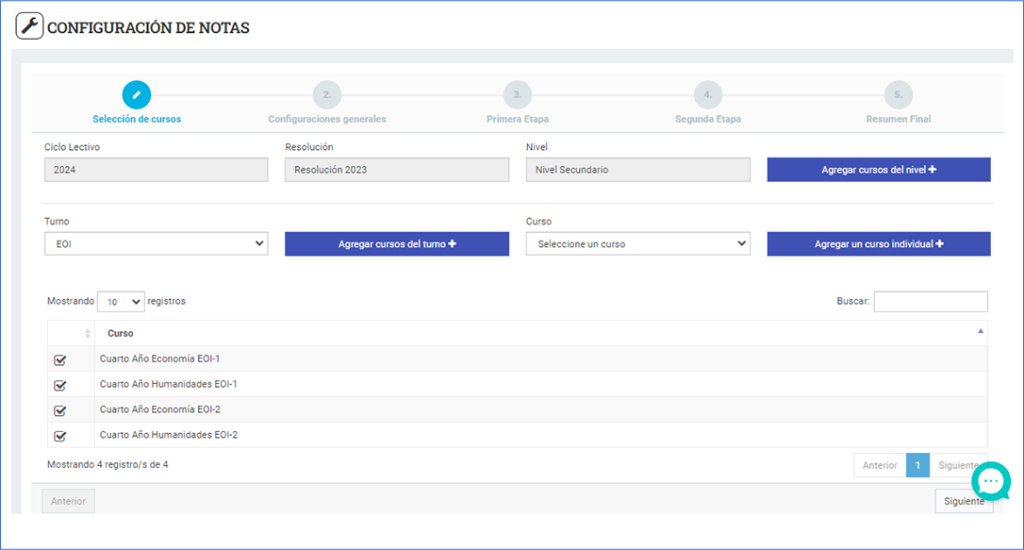
Task: Click step 3 circle Primera Etapa
Action: point(517,95)
